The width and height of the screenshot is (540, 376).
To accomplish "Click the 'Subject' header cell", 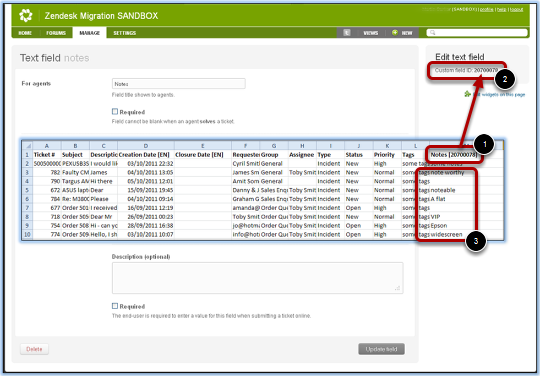I will [75, 155].
